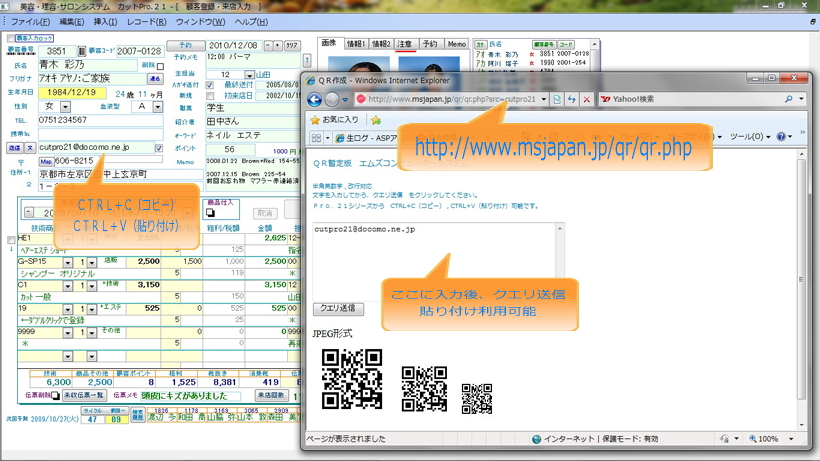Open the C1 item code dropdown
This screenshot has width=820, height=461.
tap(67, 285)
